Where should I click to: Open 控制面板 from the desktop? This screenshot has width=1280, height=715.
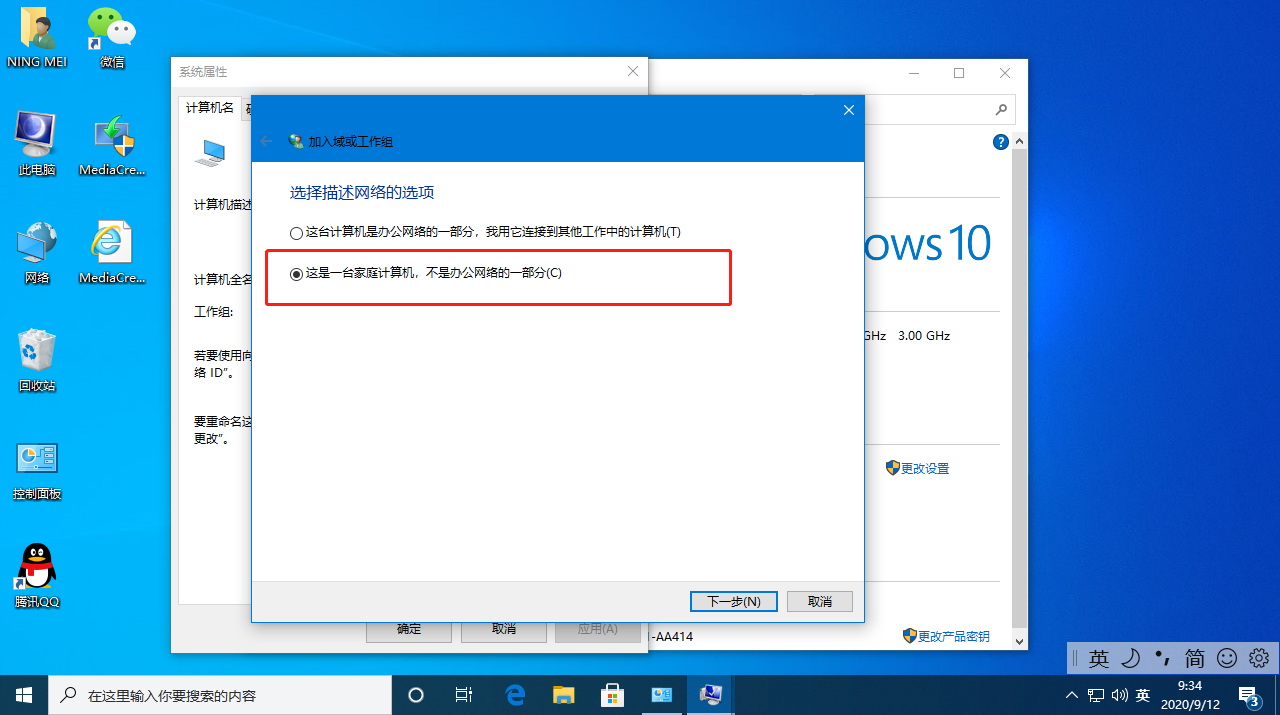[36, 460]
